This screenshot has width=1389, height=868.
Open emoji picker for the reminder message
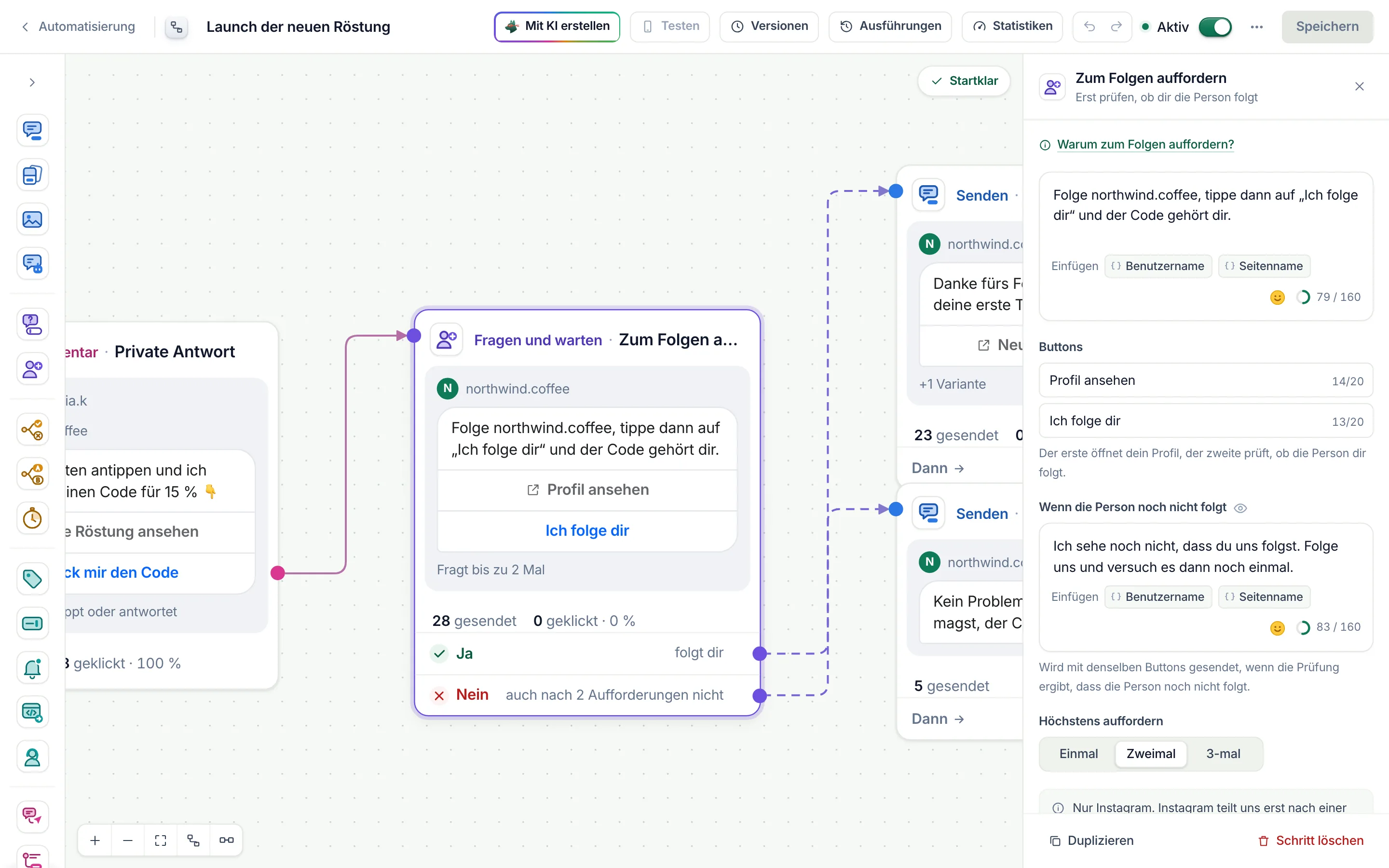[x=1277, y=628]
